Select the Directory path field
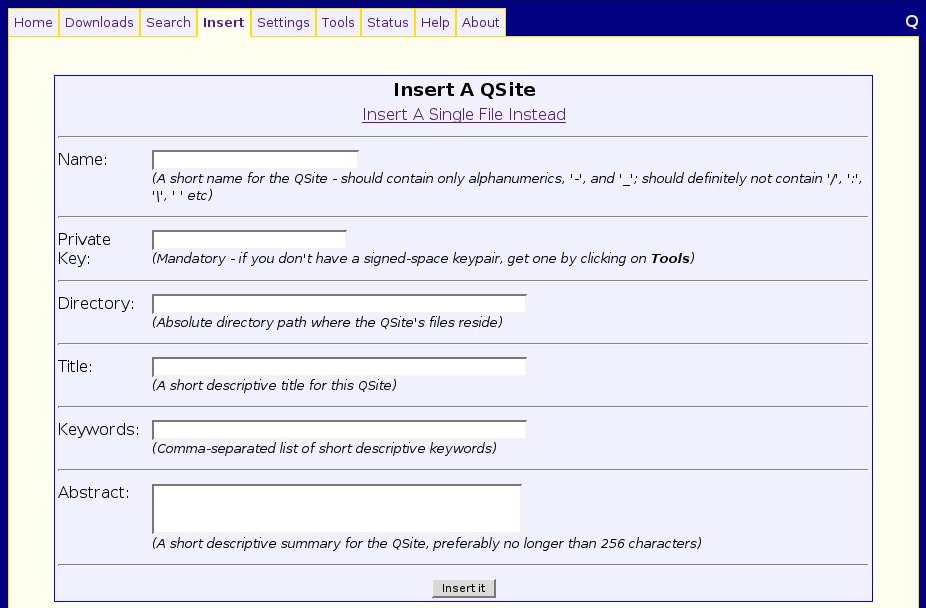 click(339, 303)
